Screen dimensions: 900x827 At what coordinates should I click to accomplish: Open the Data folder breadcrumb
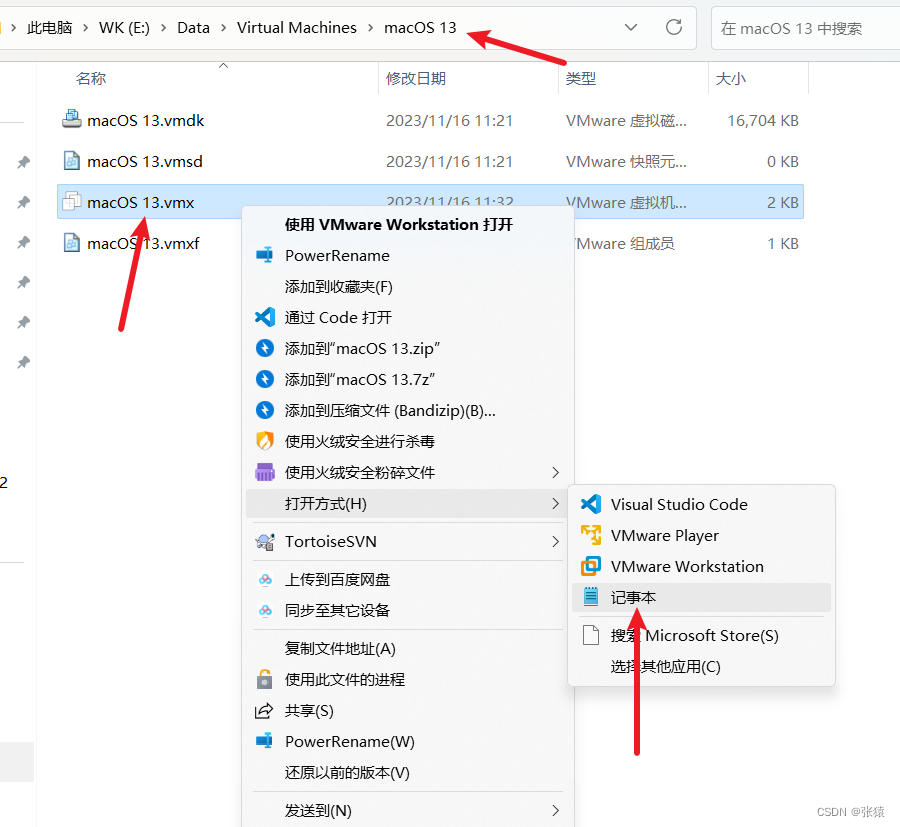point(193,28)
